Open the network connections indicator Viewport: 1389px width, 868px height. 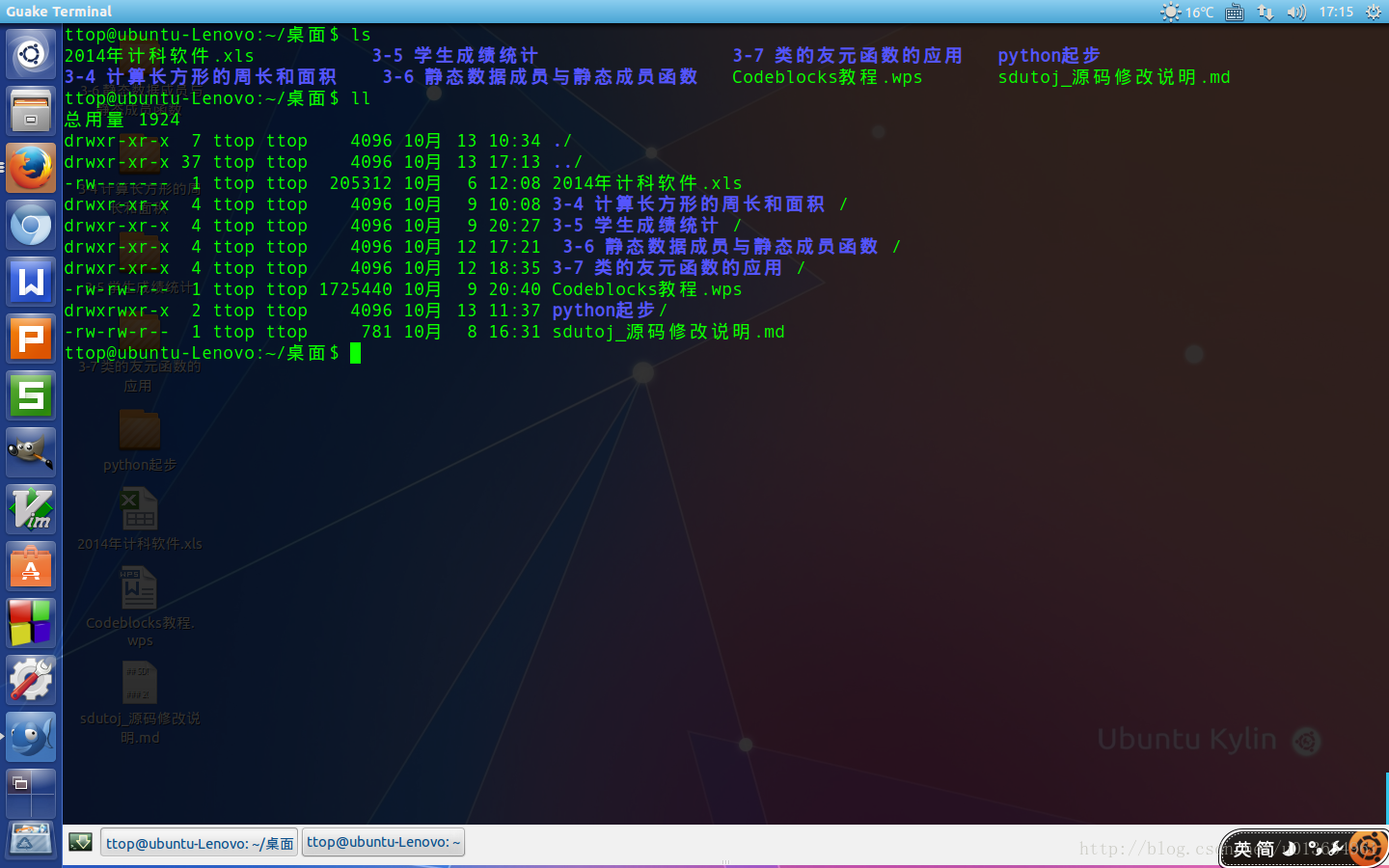(x=1266, y=12)
